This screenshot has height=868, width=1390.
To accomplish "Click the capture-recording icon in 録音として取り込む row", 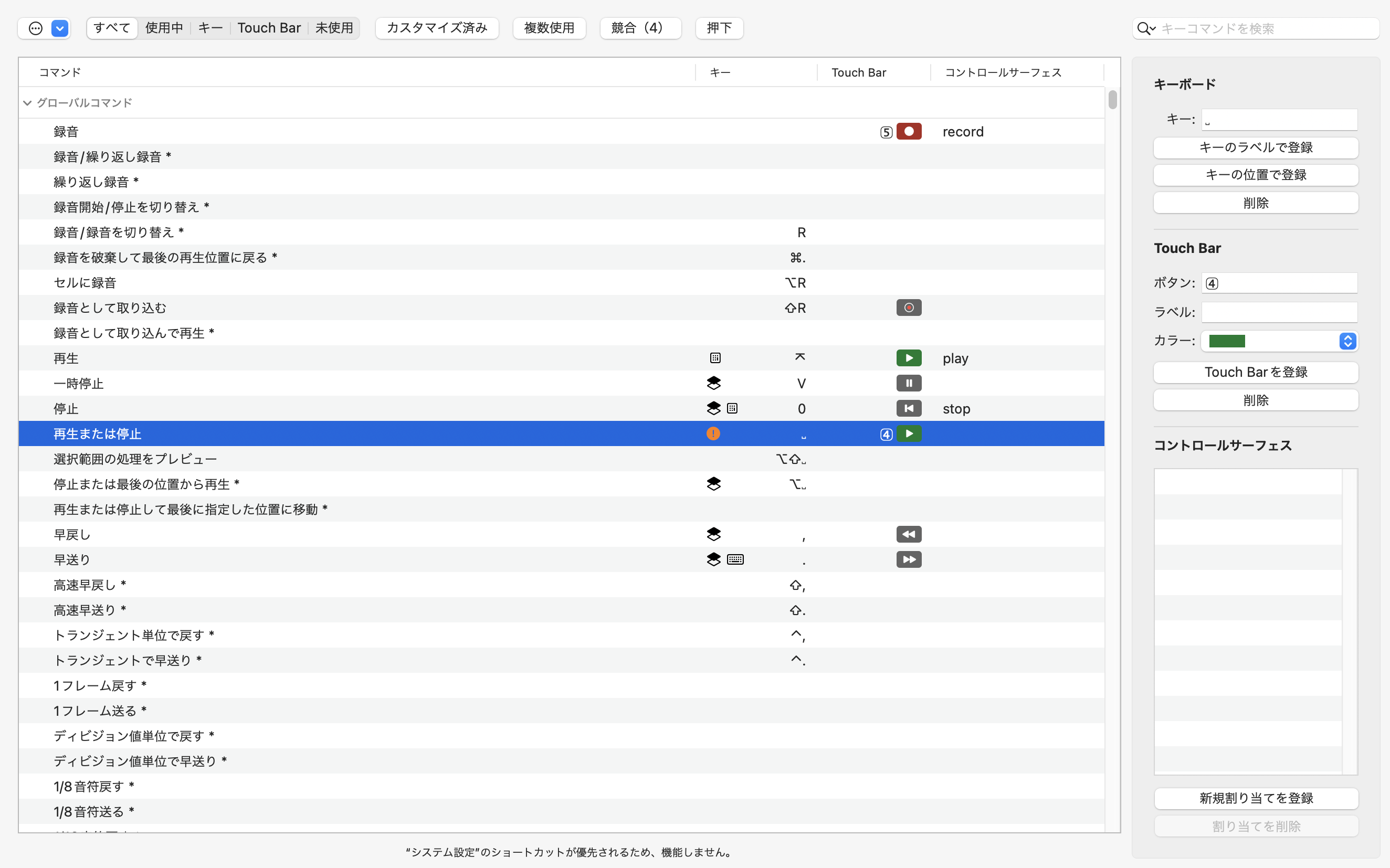I will coord(908,308).
